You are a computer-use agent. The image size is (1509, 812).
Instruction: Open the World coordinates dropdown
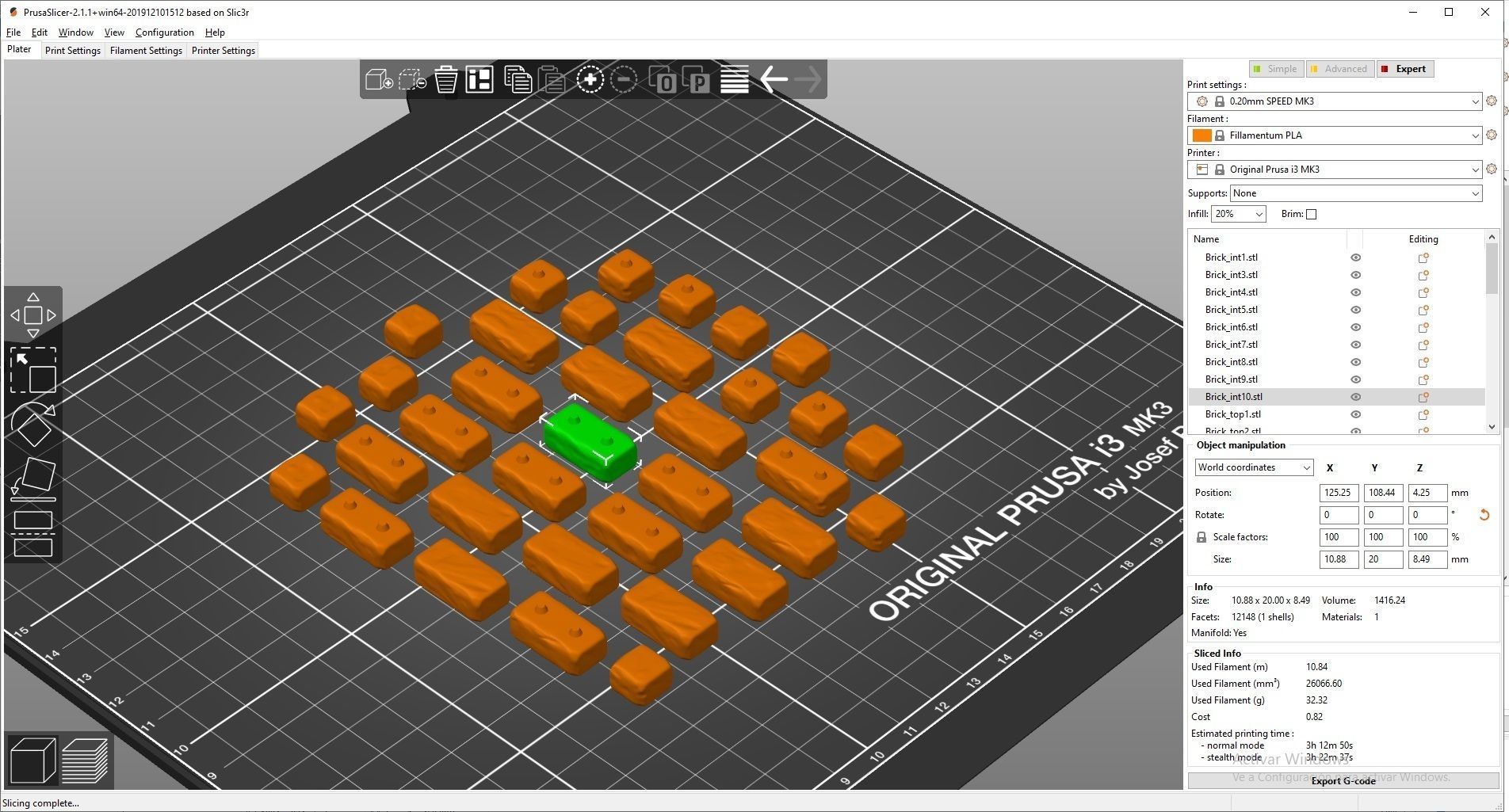1254,467
